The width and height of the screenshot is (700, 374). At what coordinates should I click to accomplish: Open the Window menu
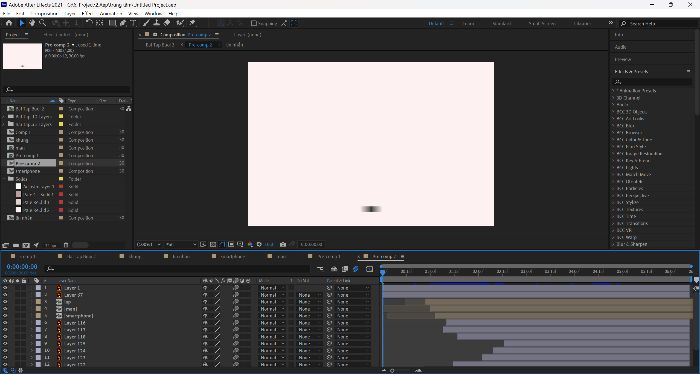153,14
